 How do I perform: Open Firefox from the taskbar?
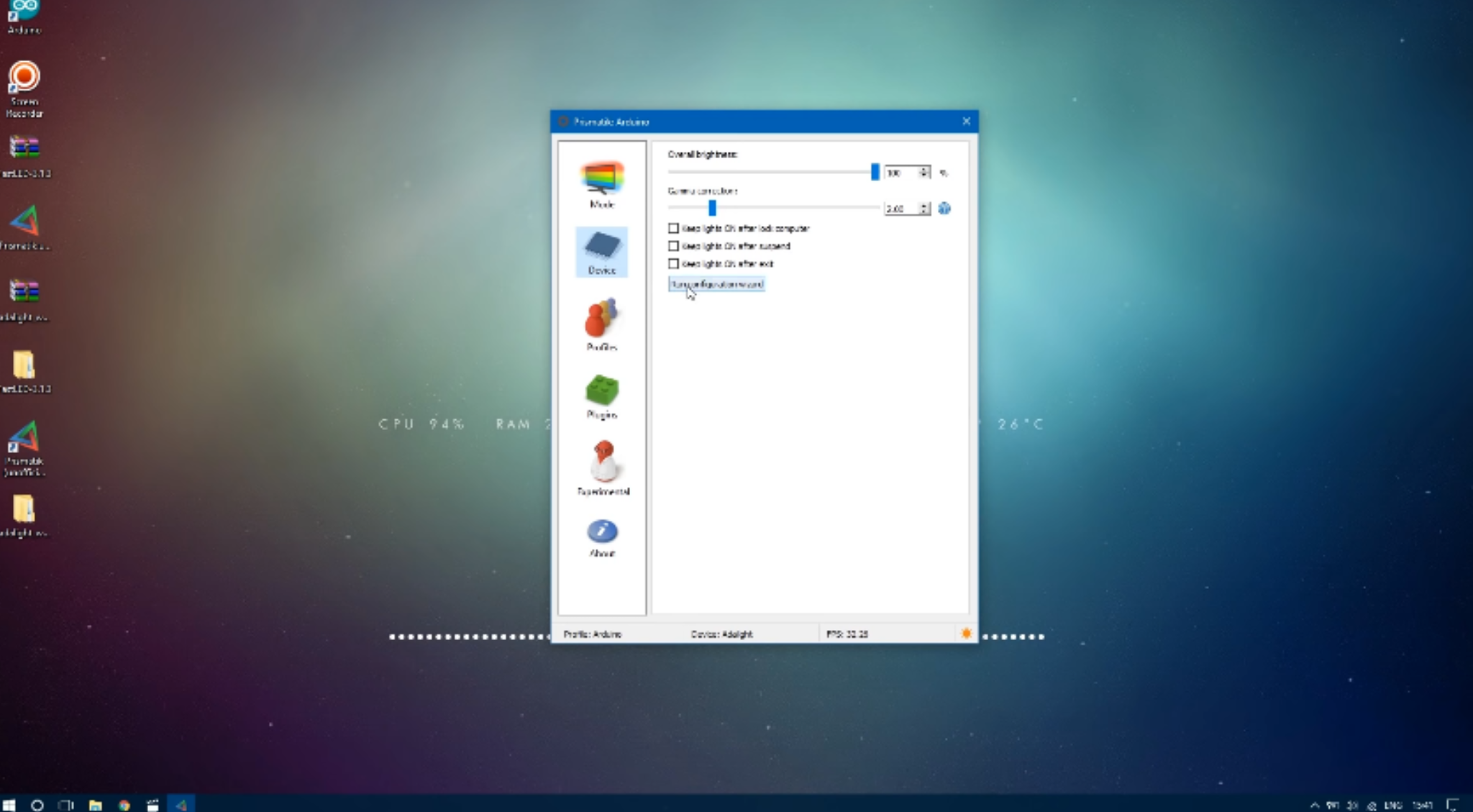(x=124, y=805)
